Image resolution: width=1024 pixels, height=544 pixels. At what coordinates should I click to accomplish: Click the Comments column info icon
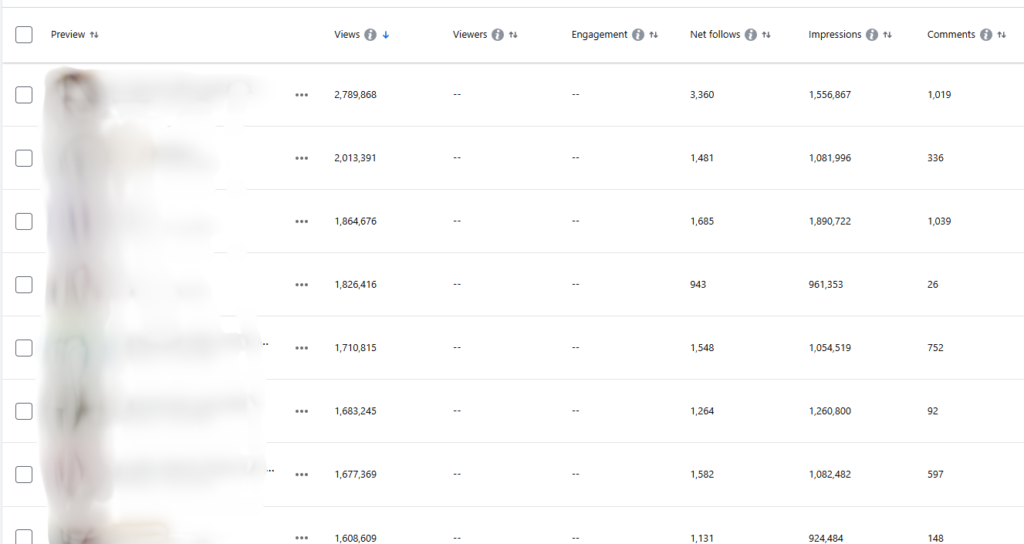click(x=986, y=35)
